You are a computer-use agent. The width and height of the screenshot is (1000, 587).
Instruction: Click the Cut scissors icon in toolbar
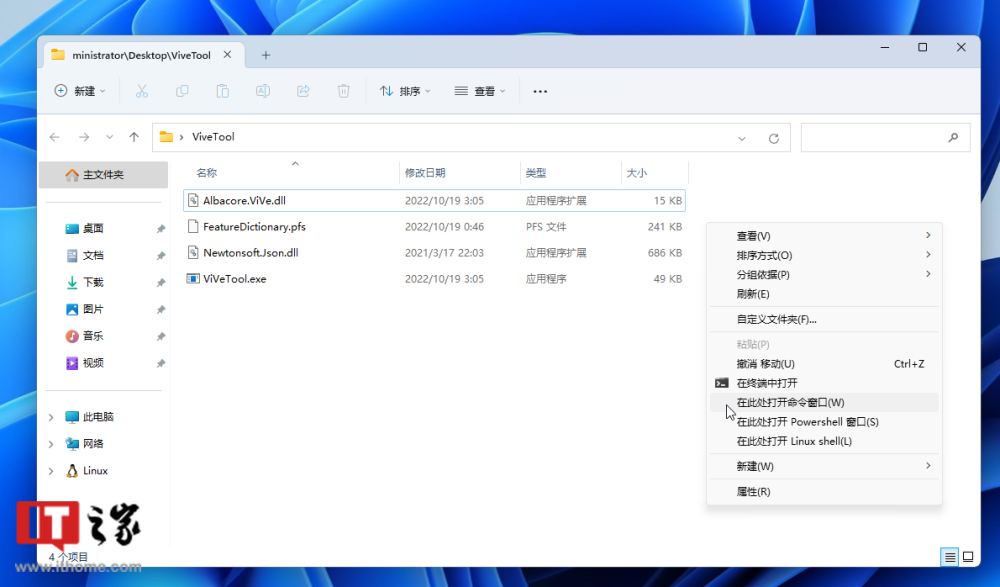pyautogui.click(x=142, y=91)
